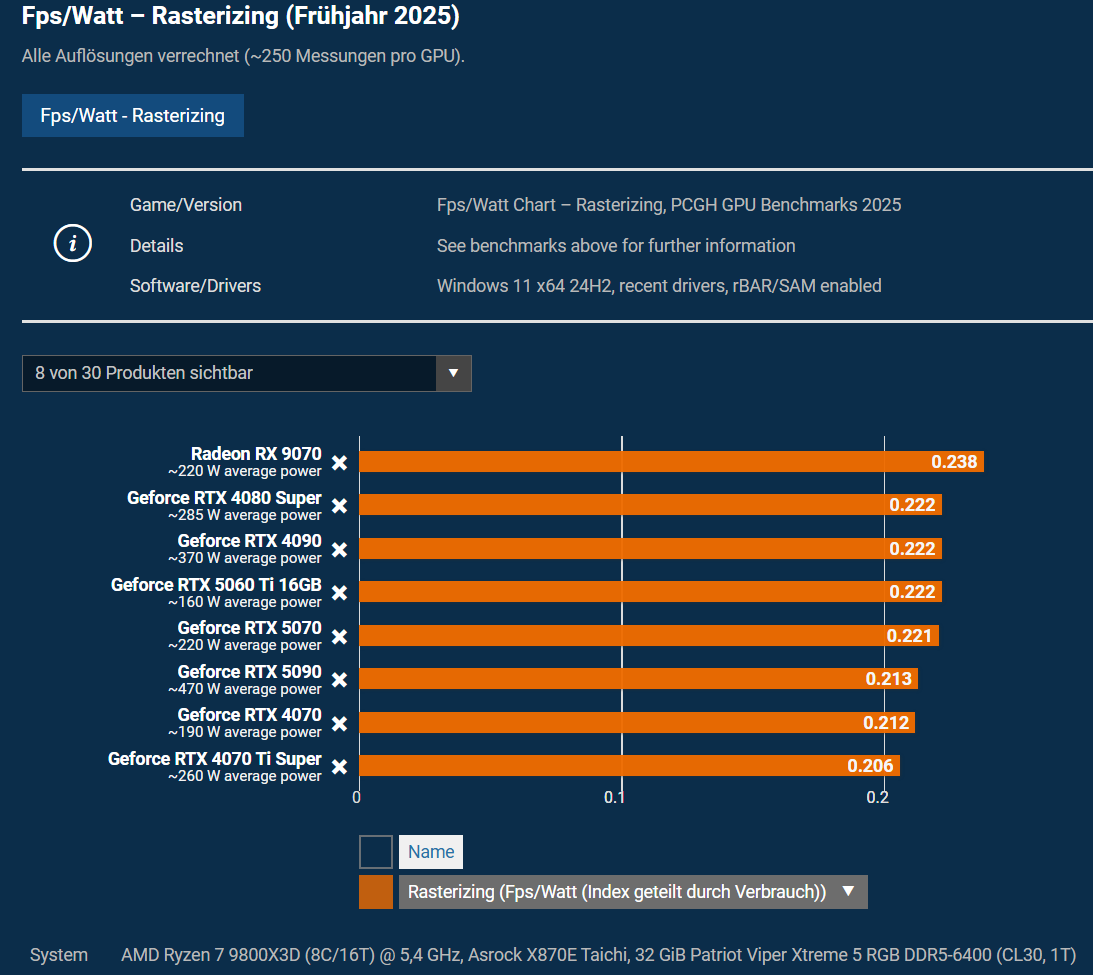
Task: Click the 'System' label at bottom
Action: [59, 955]
